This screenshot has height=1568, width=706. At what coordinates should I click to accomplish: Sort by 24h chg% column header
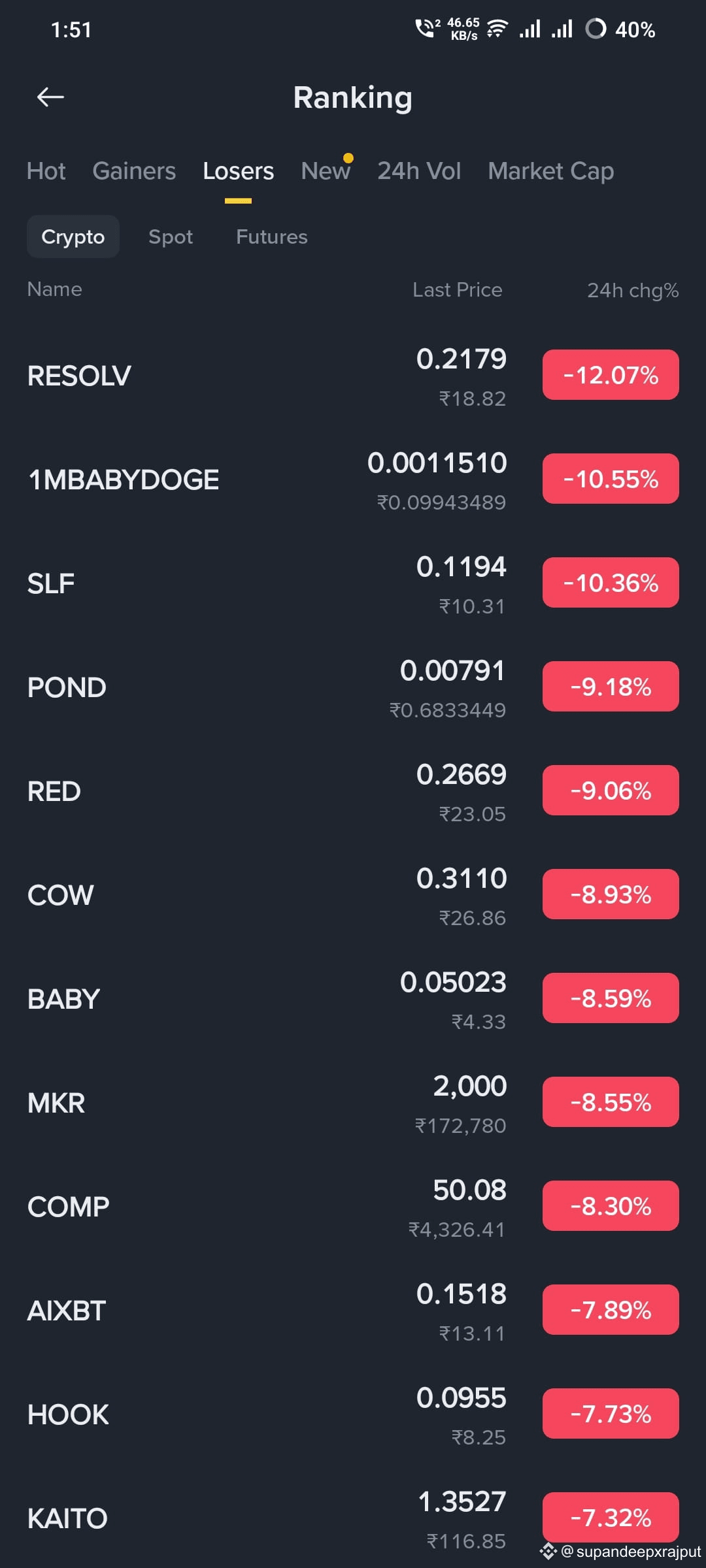633,290
